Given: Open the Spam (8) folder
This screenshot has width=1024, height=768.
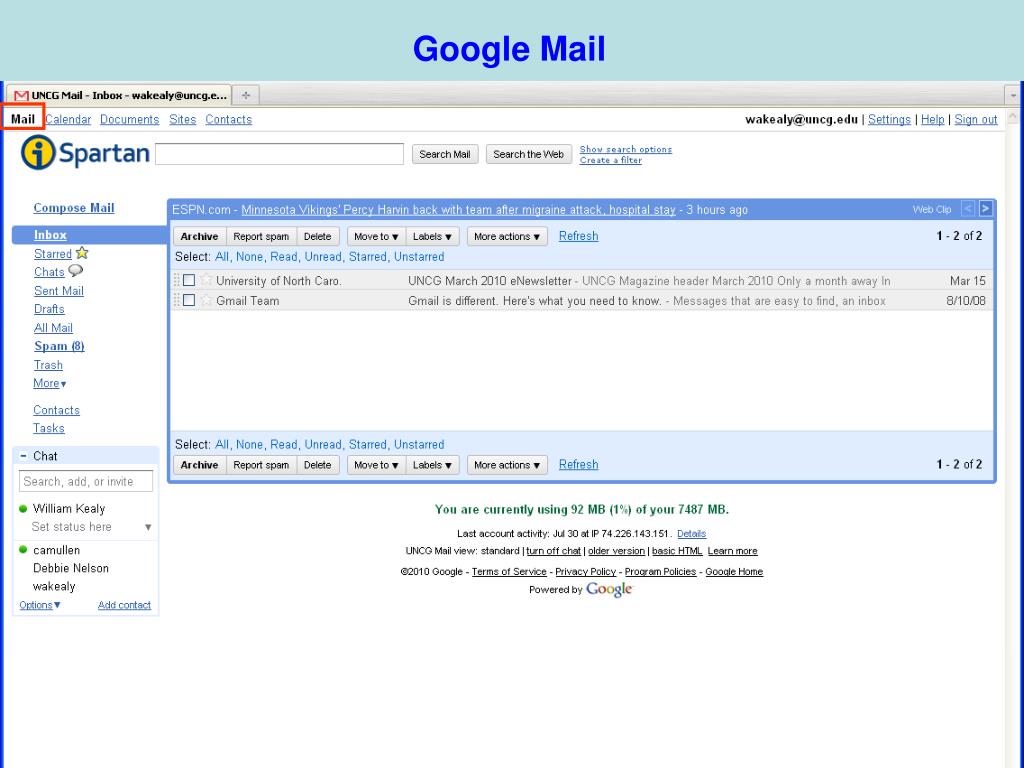Looking at the screenshot, I should 59,346.
